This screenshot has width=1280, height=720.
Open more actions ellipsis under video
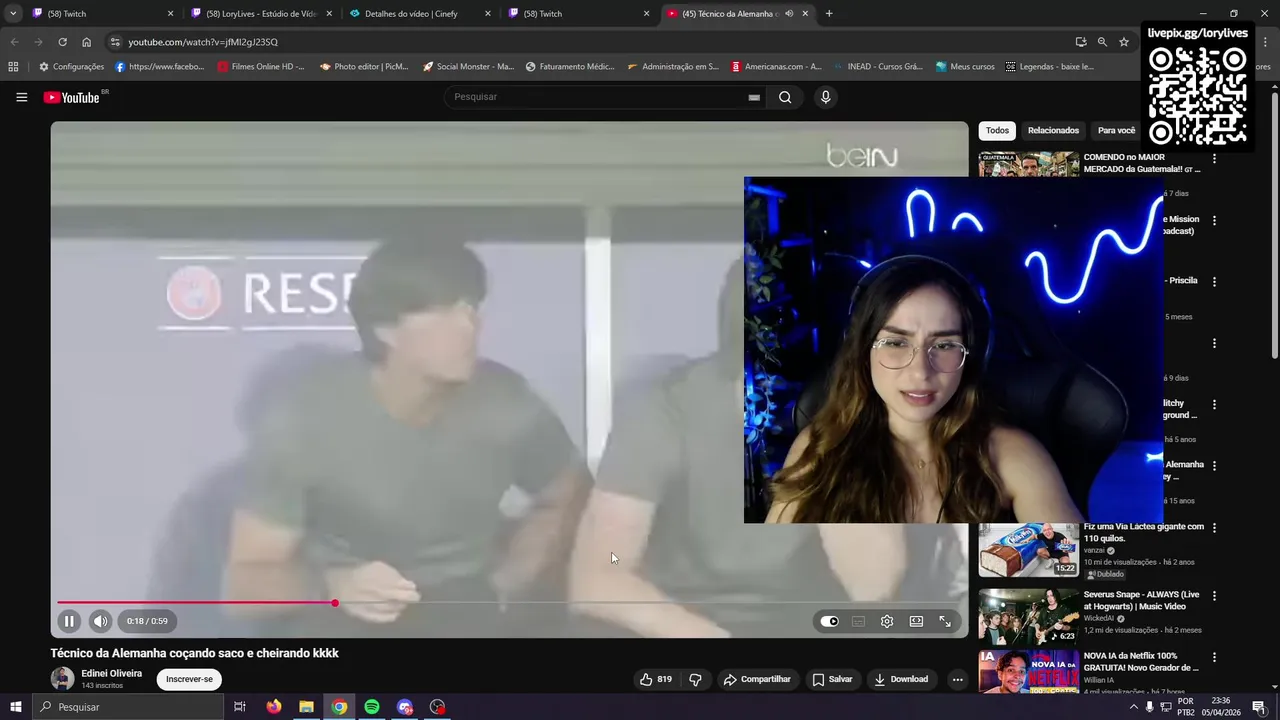pos(957,679)
